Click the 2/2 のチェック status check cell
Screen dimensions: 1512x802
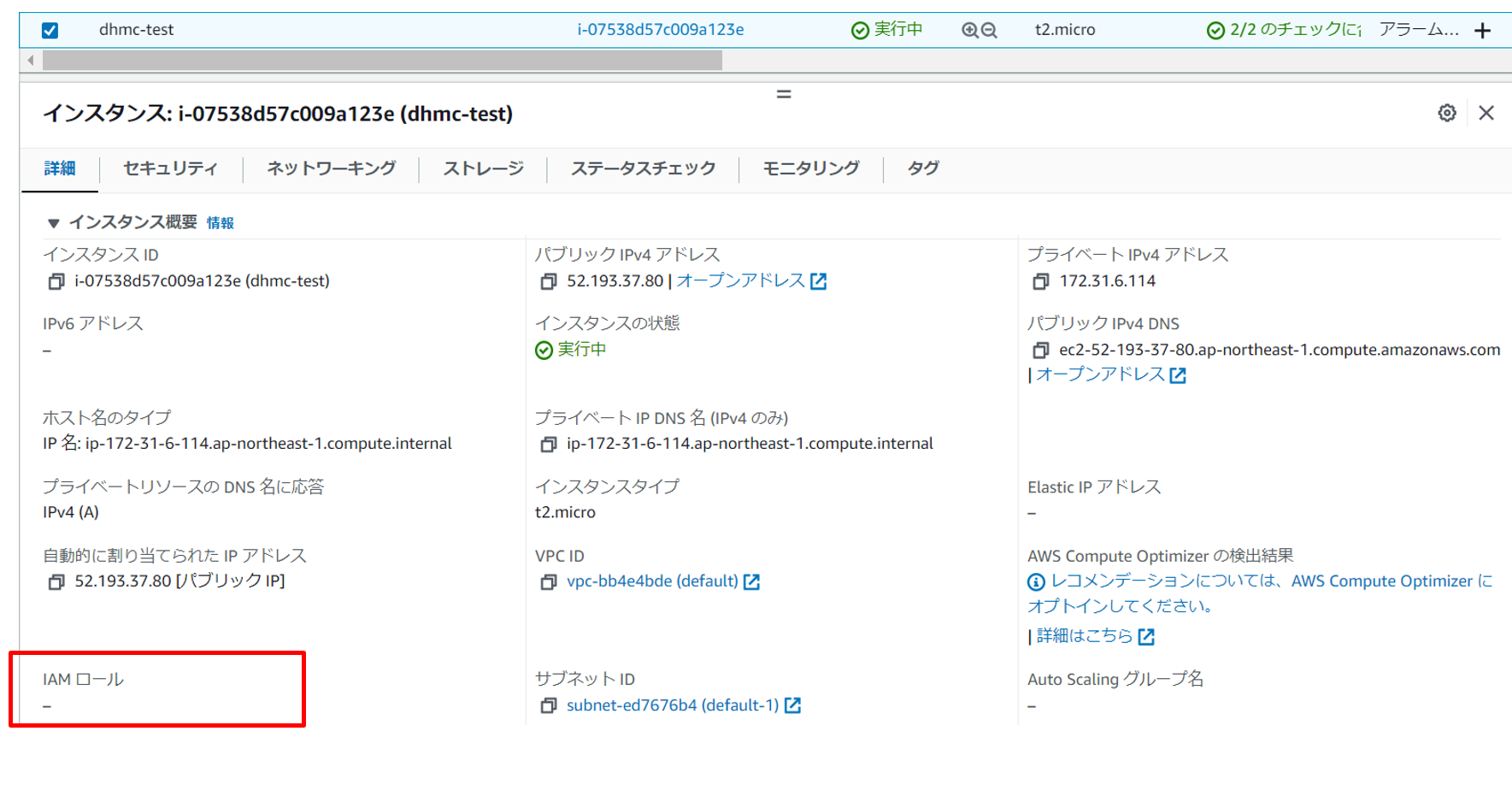1284,30
